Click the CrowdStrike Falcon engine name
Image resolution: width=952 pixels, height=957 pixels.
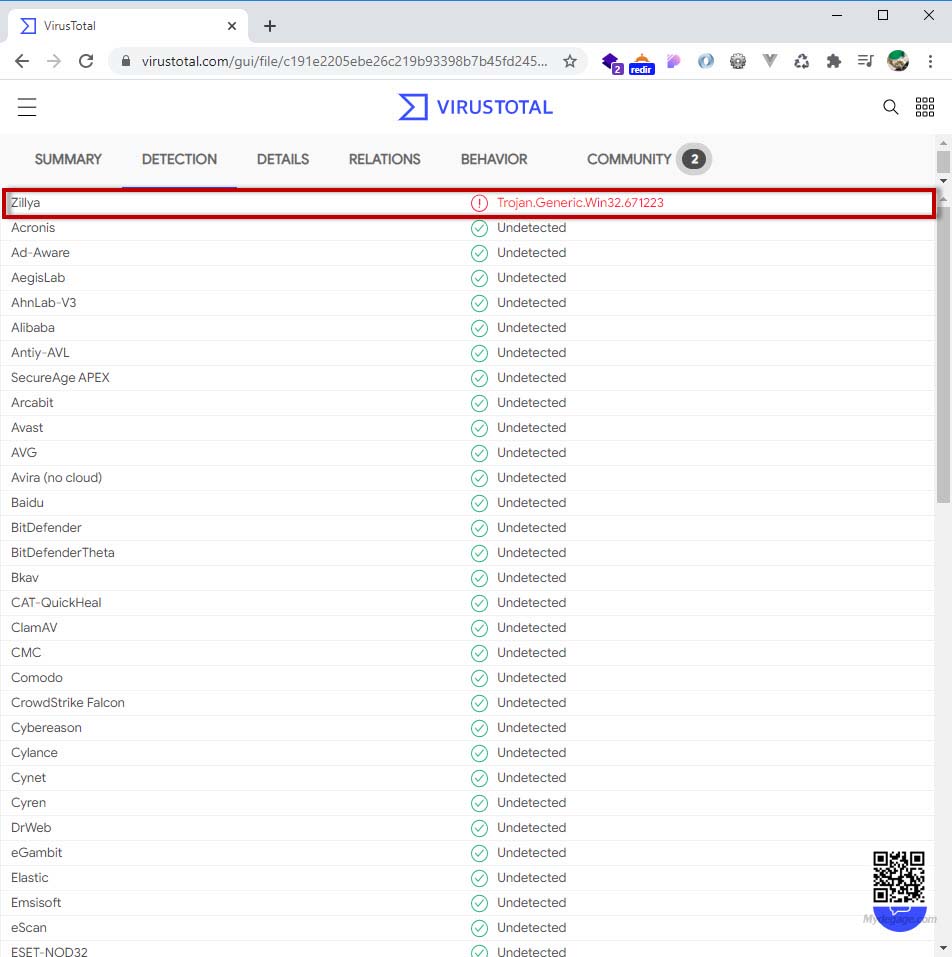68,702
